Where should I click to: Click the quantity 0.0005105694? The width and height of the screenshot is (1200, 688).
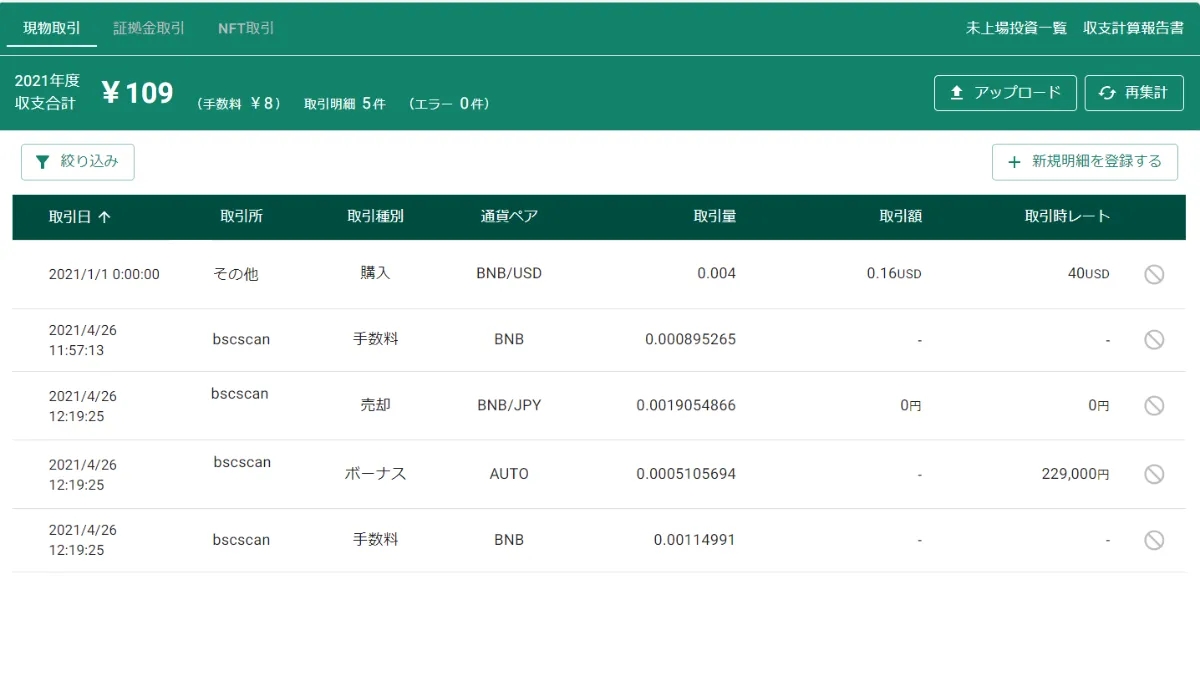(x=686, y=473)
